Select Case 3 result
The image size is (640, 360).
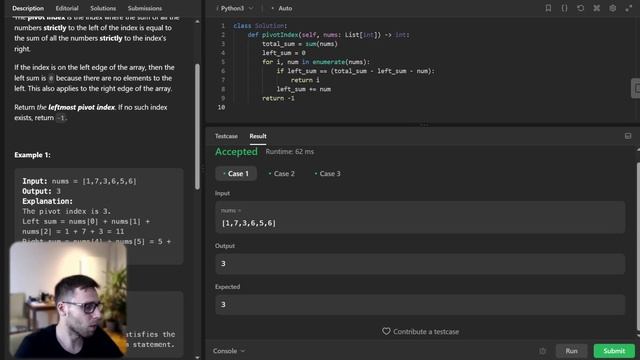(327, 173)
